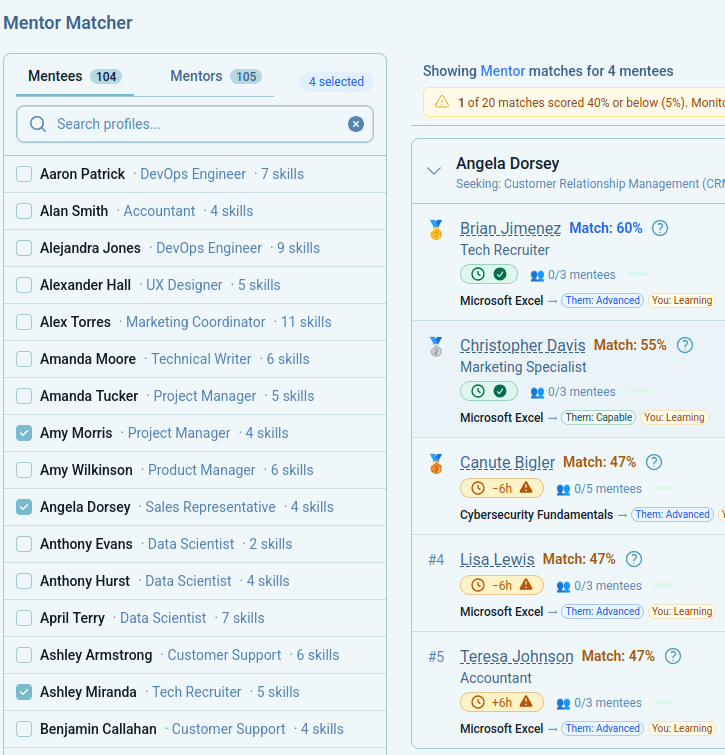
Task: Click mentees icon for Teresa Johnson
Action: point(563,703)
